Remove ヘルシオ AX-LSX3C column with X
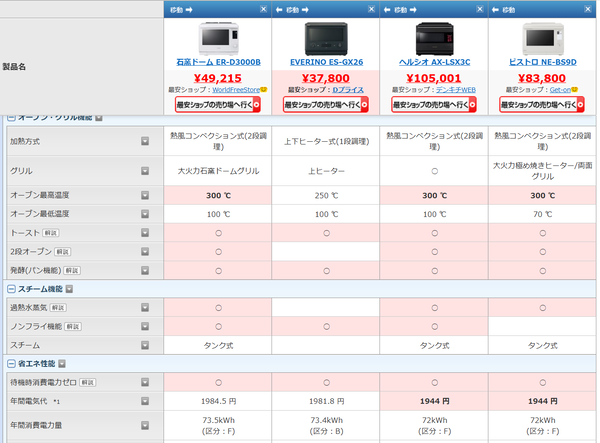This screenshot has height=443, width=600. (x=479, y=9)
